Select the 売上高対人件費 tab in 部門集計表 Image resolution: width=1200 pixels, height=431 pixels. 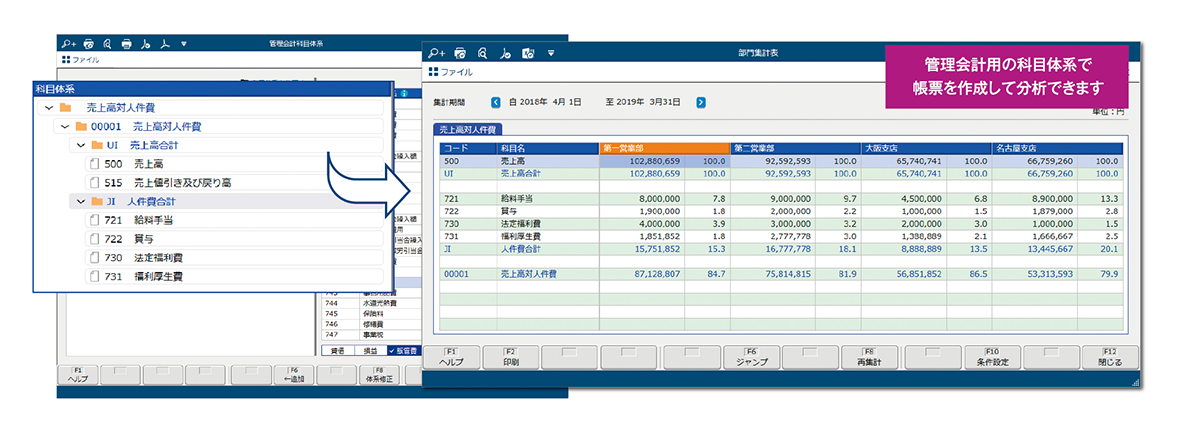click(469, 129)
